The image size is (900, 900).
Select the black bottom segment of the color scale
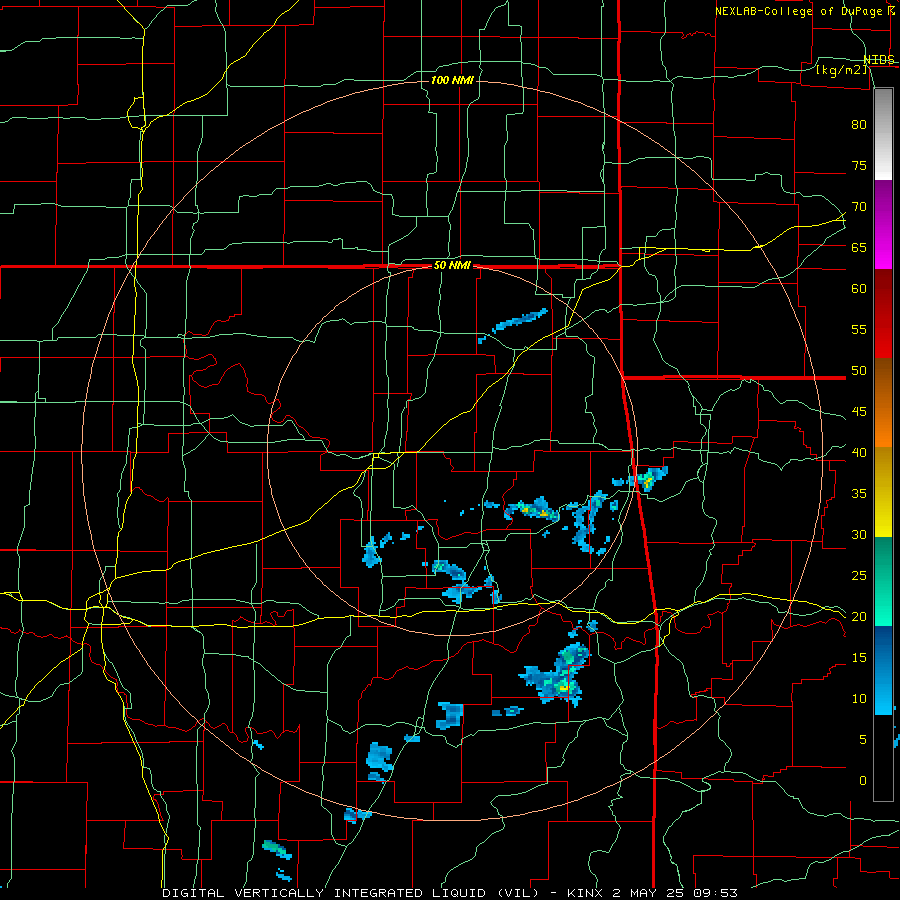(883, 758)
